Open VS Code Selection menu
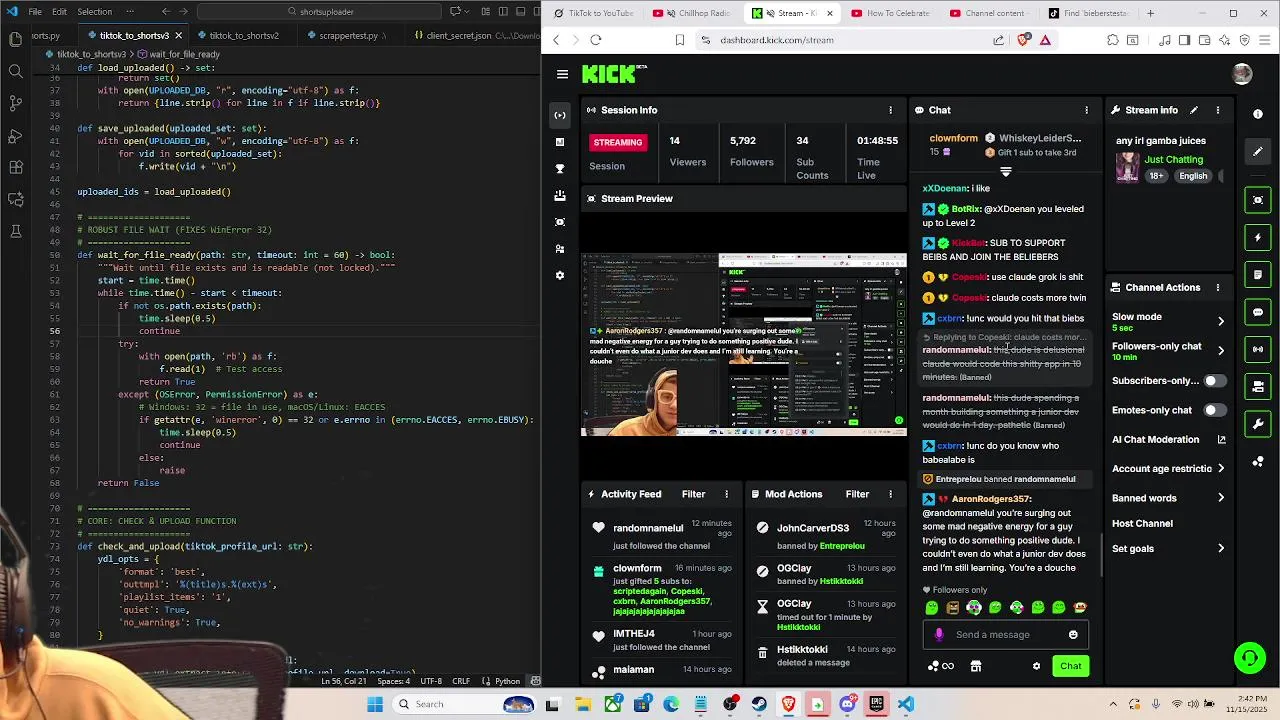 94,12
